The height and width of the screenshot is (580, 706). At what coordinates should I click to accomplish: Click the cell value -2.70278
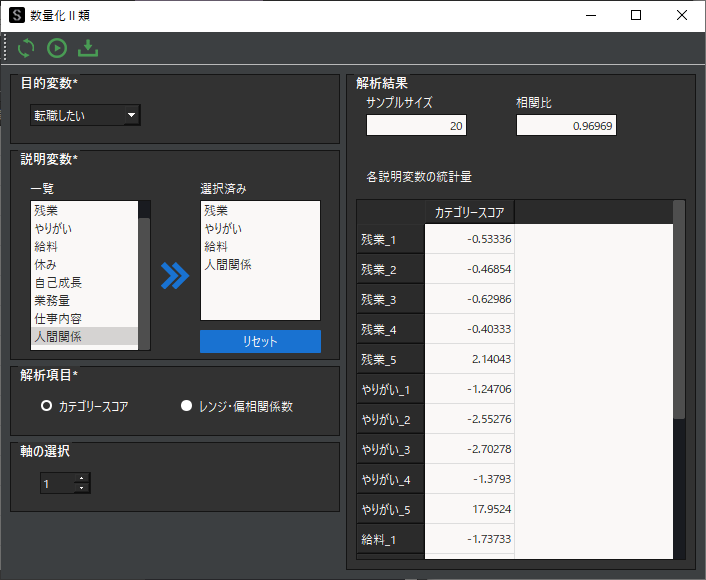470,449
